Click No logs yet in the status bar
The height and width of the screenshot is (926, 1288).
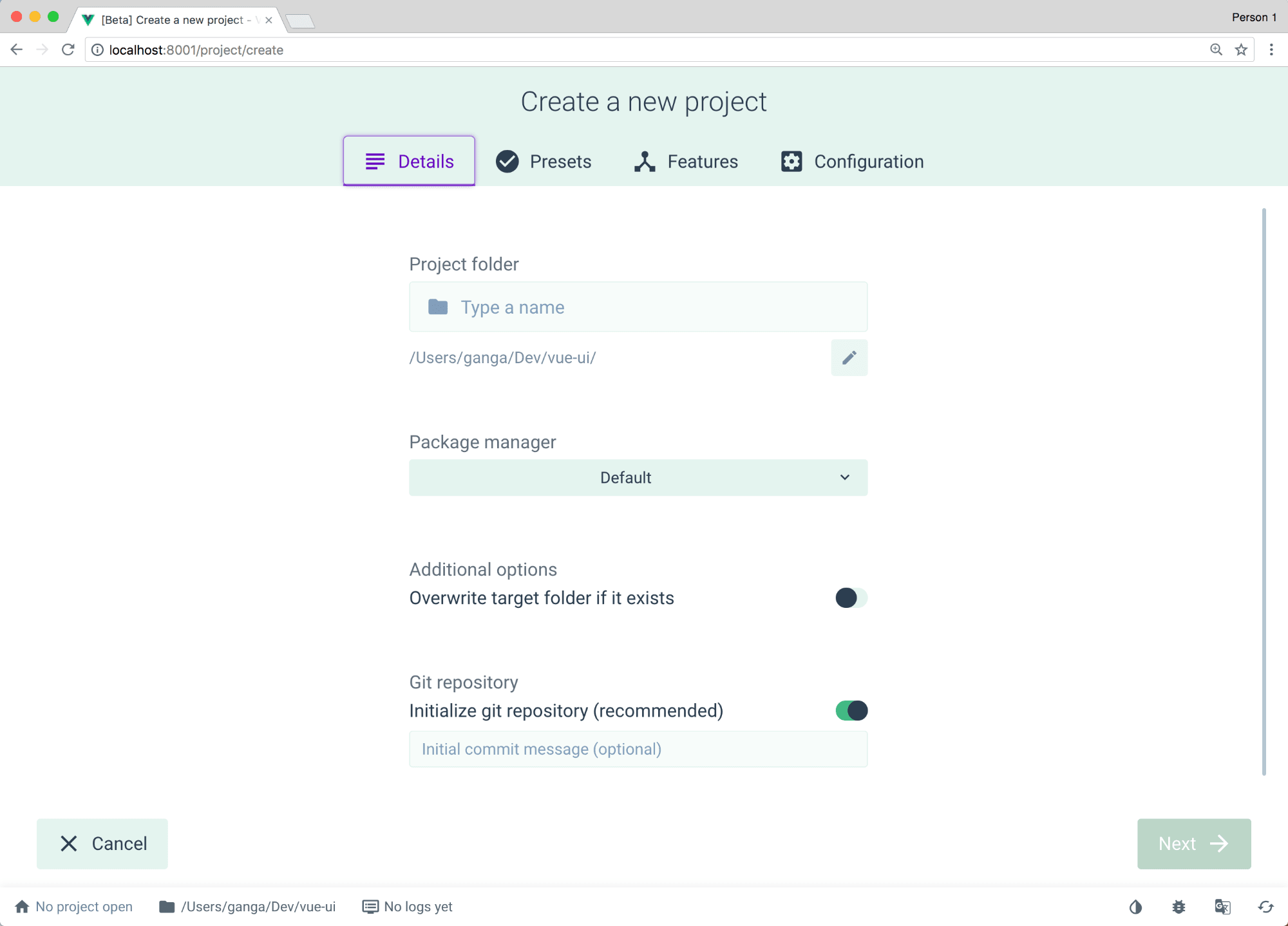418,907
